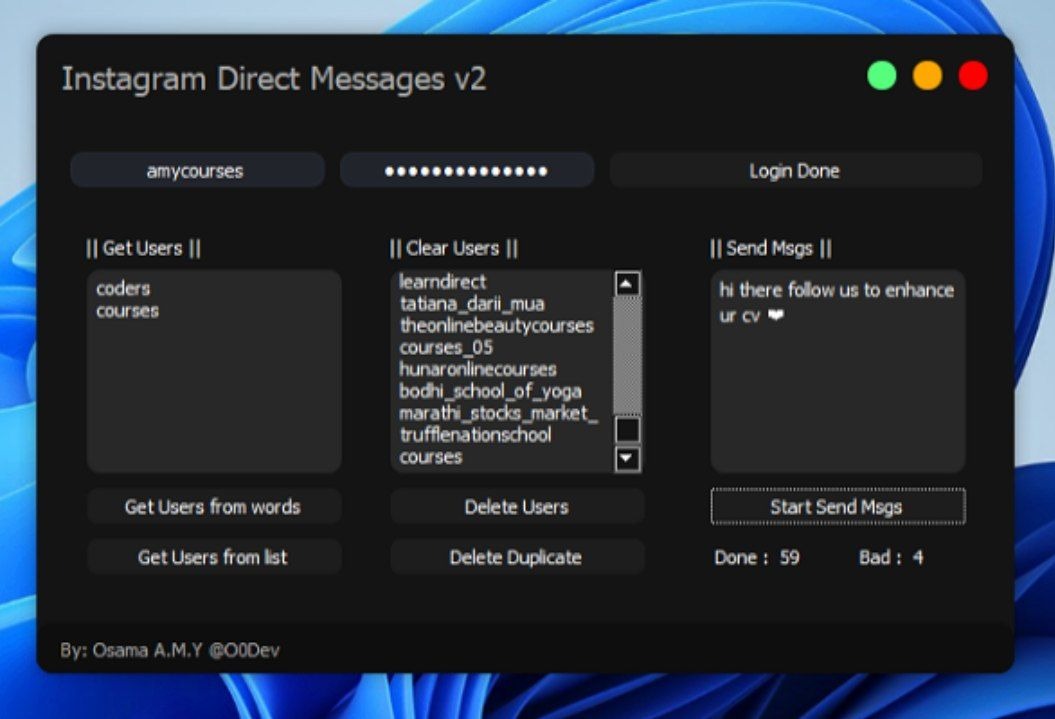
Task: Click the username field containing amycourses
Action: pyautogui.click(x=197, y=170)
